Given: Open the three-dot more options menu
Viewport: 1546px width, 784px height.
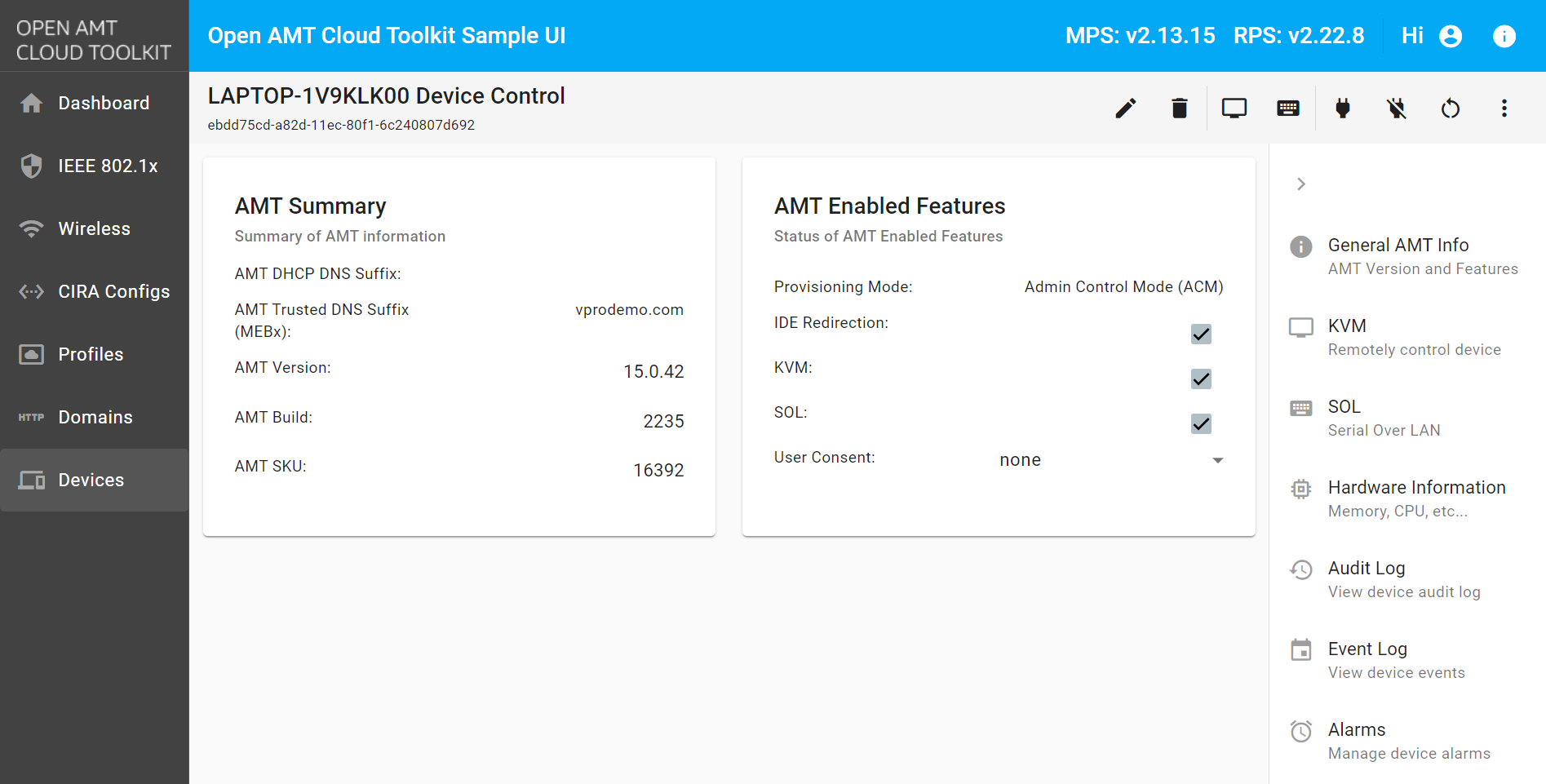Looking at the screenshot, I should pyautogui.click(x=1504, y=109).
